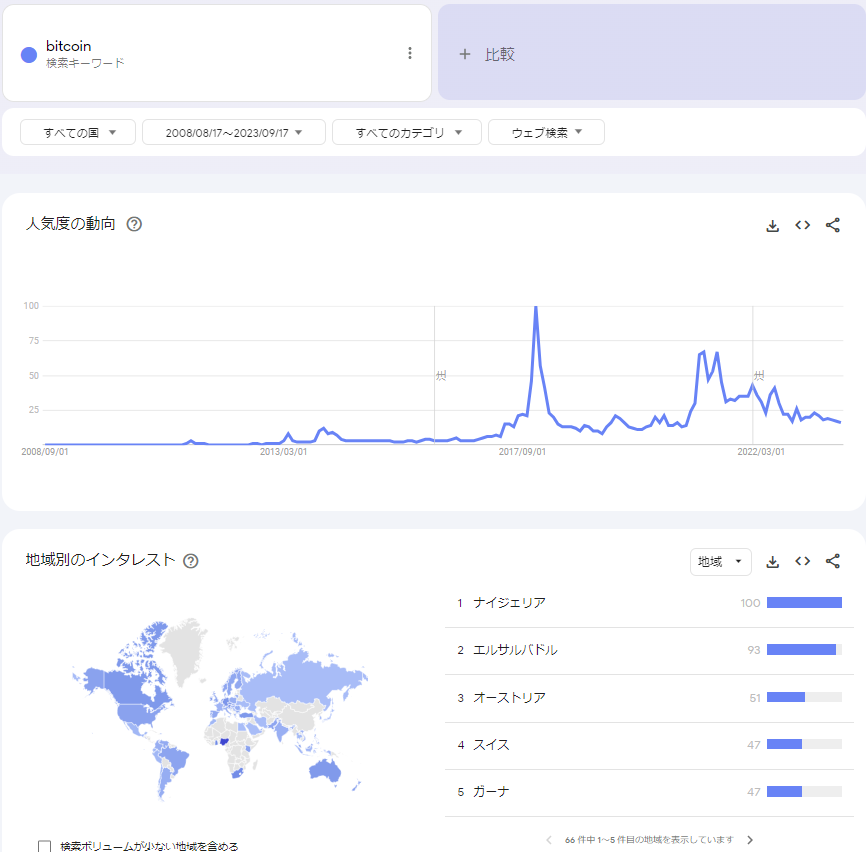Open the bitcoin term three-dot menu
This screenshot has height=852, width=866.
click(x=409, y=53)
